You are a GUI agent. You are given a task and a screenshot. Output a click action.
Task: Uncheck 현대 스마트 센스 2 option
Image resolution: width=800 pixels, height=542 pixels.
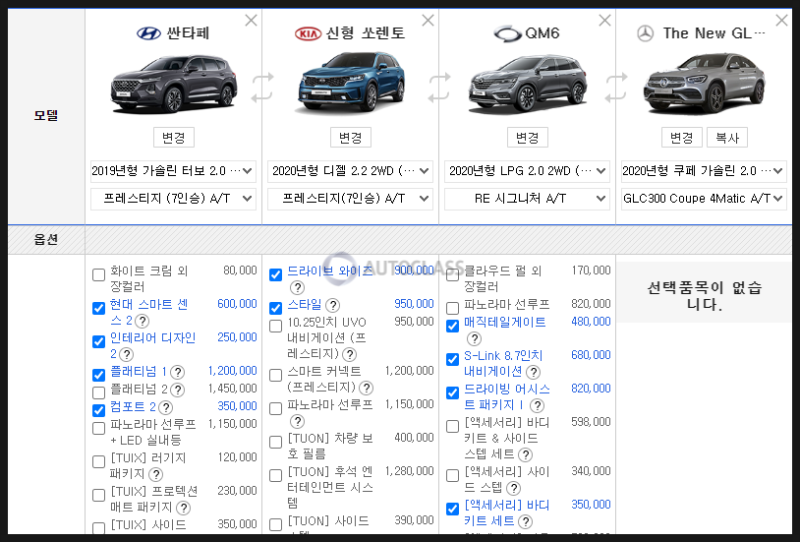pos(98,308)
